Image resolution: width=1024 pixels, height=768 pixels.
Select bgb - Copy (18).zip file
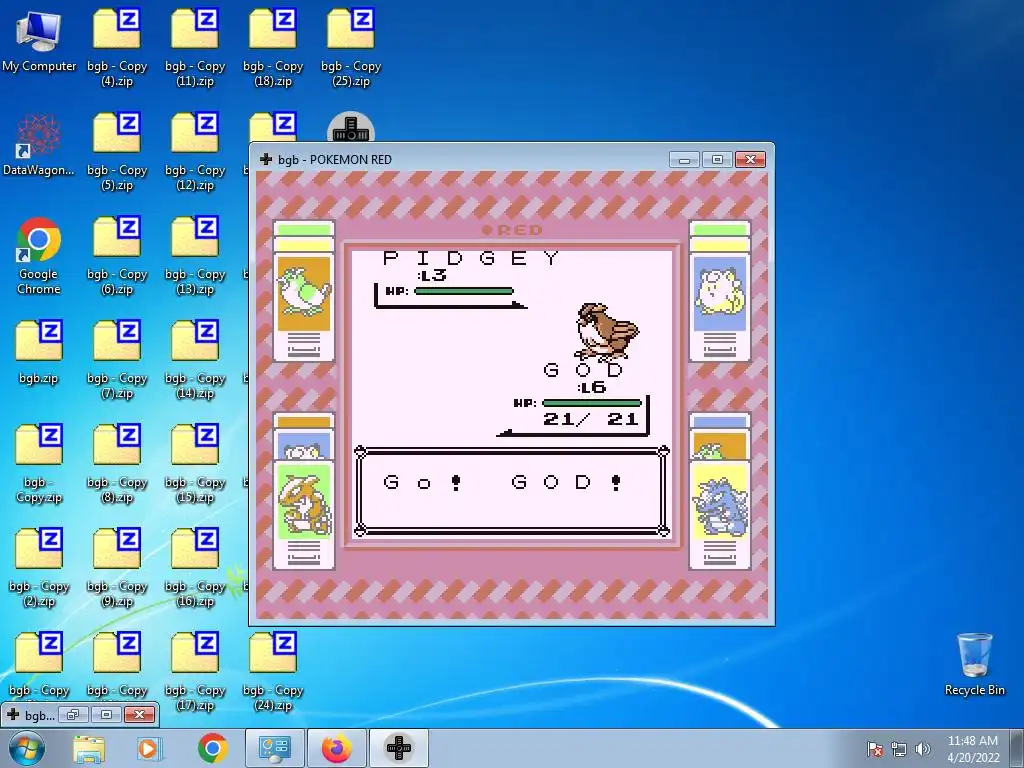tap(273, 47)
